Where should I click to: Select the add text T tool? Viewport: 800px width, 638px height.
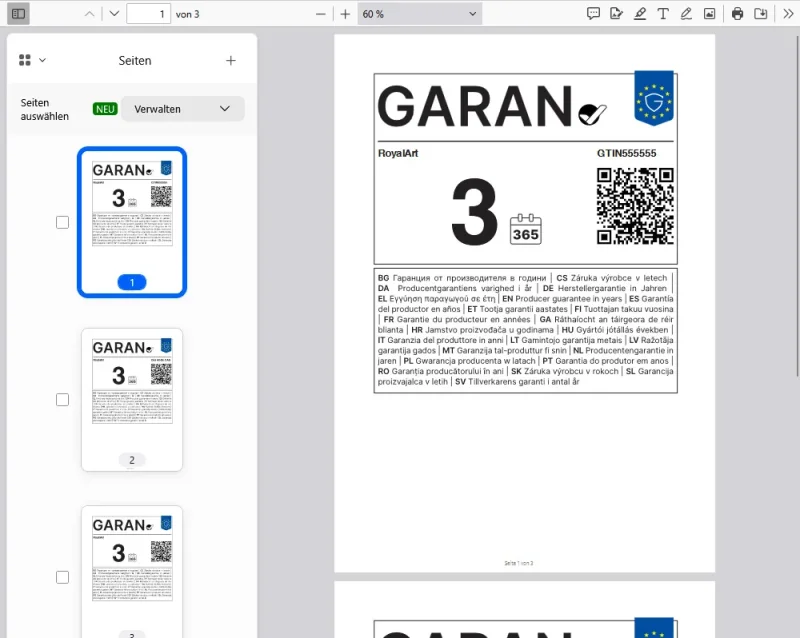point(663,14)
